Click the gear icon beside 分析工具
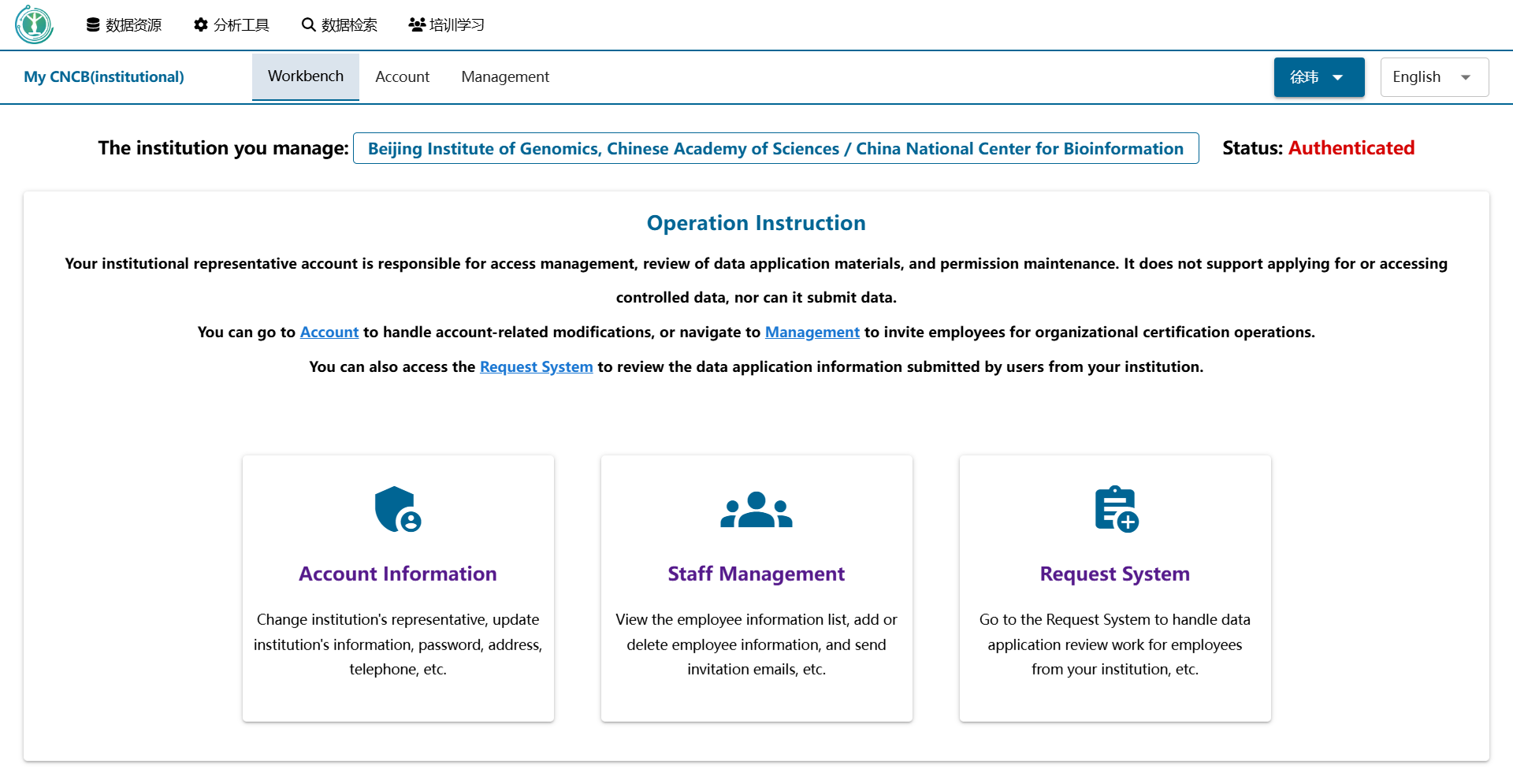 pos(201,25)
